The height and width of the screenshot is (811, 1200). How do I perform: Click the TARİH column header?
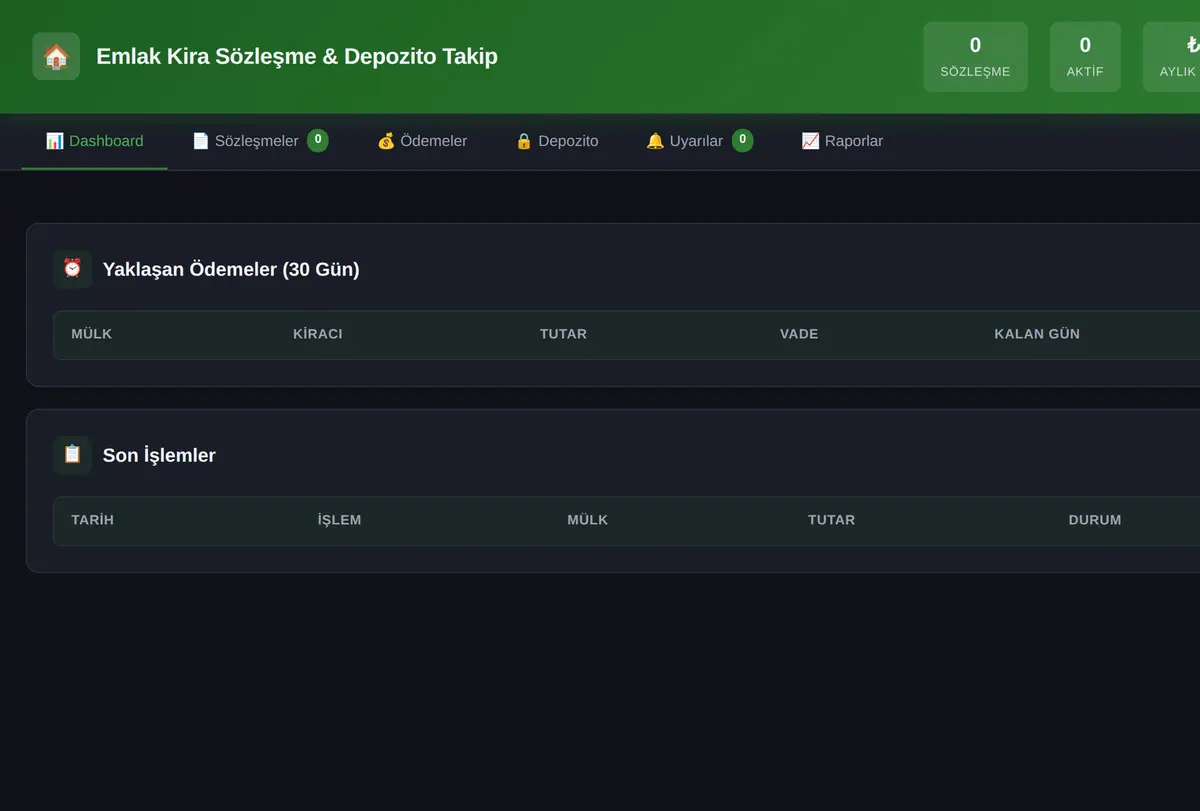[93, 520]
